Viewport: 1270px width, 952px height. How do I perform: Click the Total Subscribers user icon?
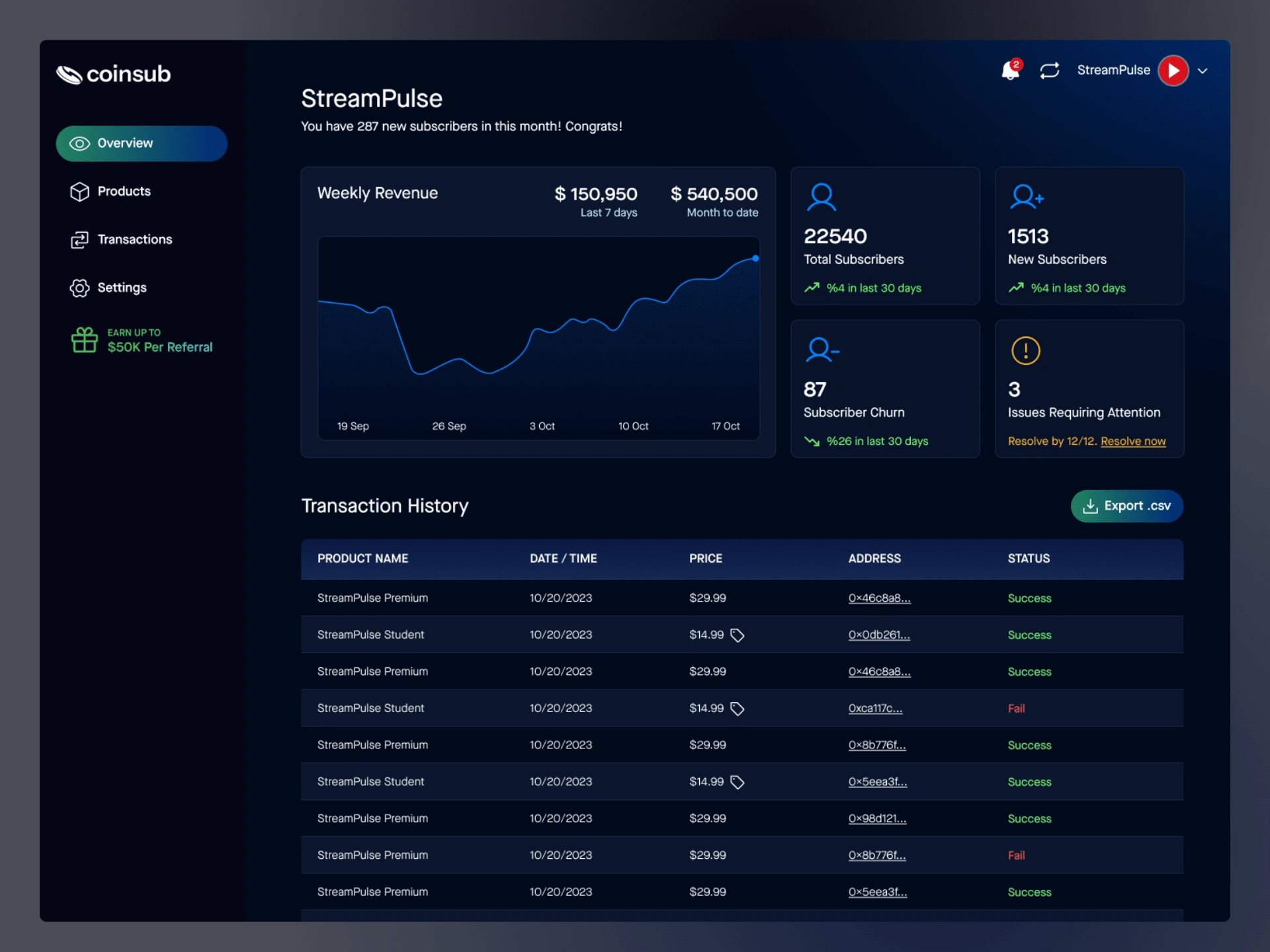pyautogui.click(x=822, y=197)
